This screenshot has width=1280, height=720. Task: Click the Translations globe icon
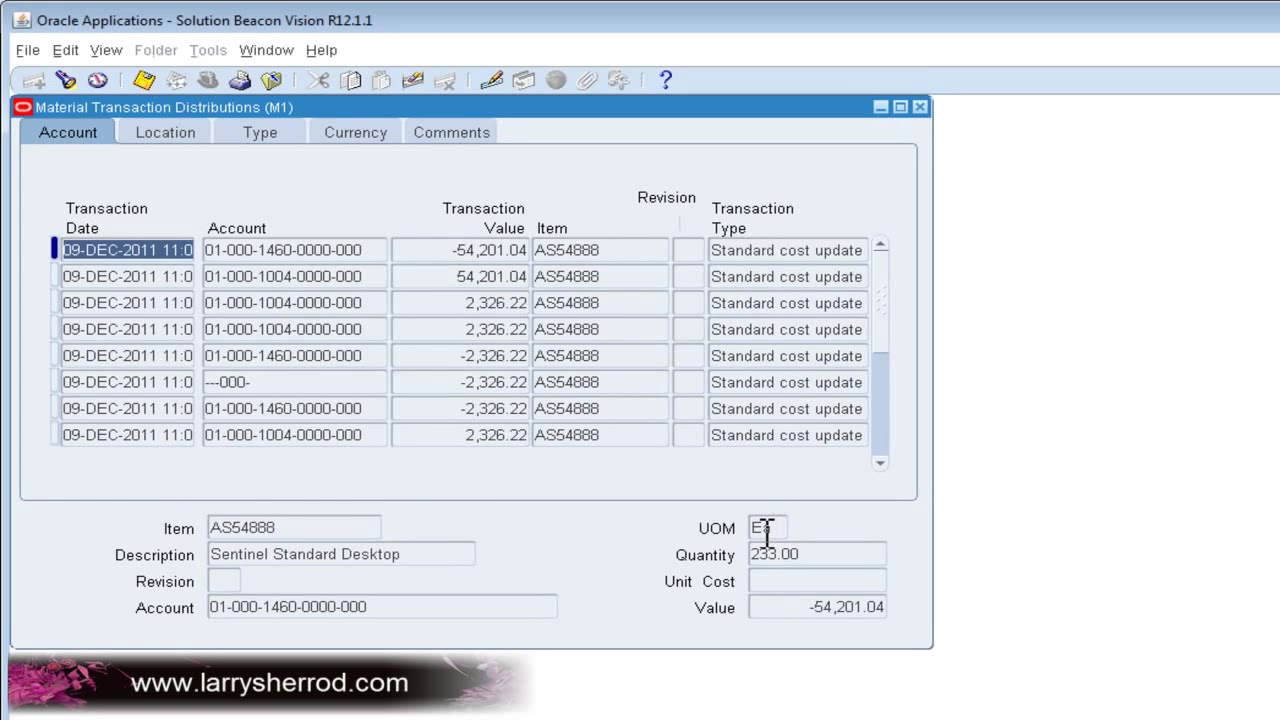[x=556, y=81]
